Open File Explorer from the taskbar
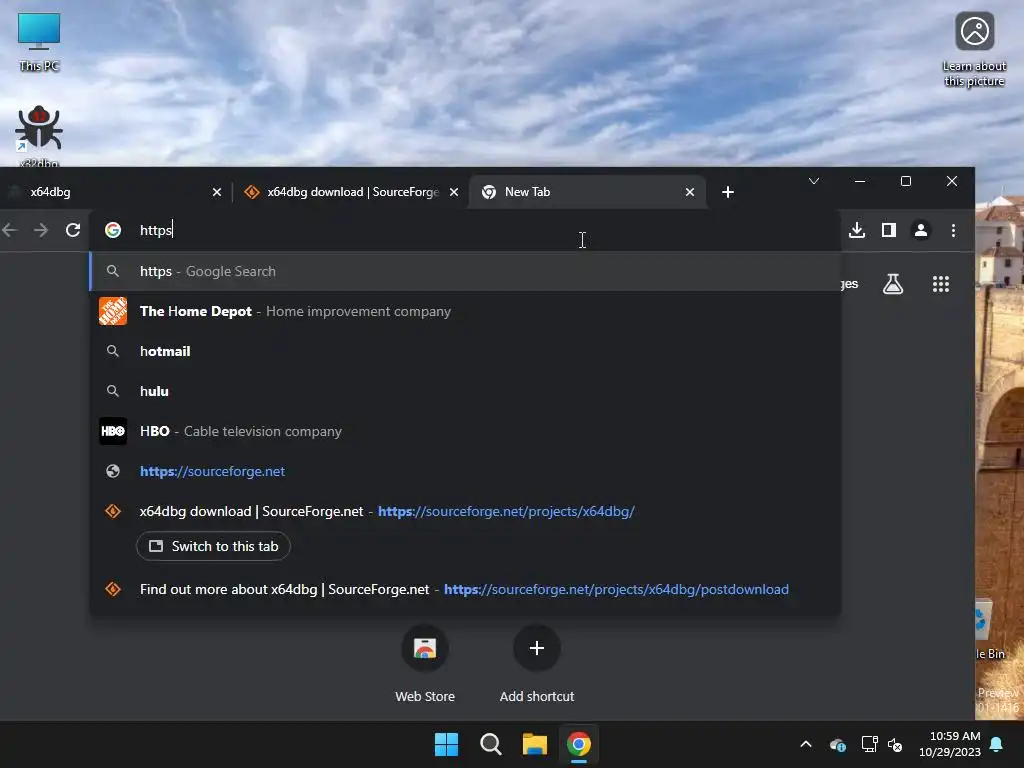The image size is (1024, 768). tap(534, 744)
